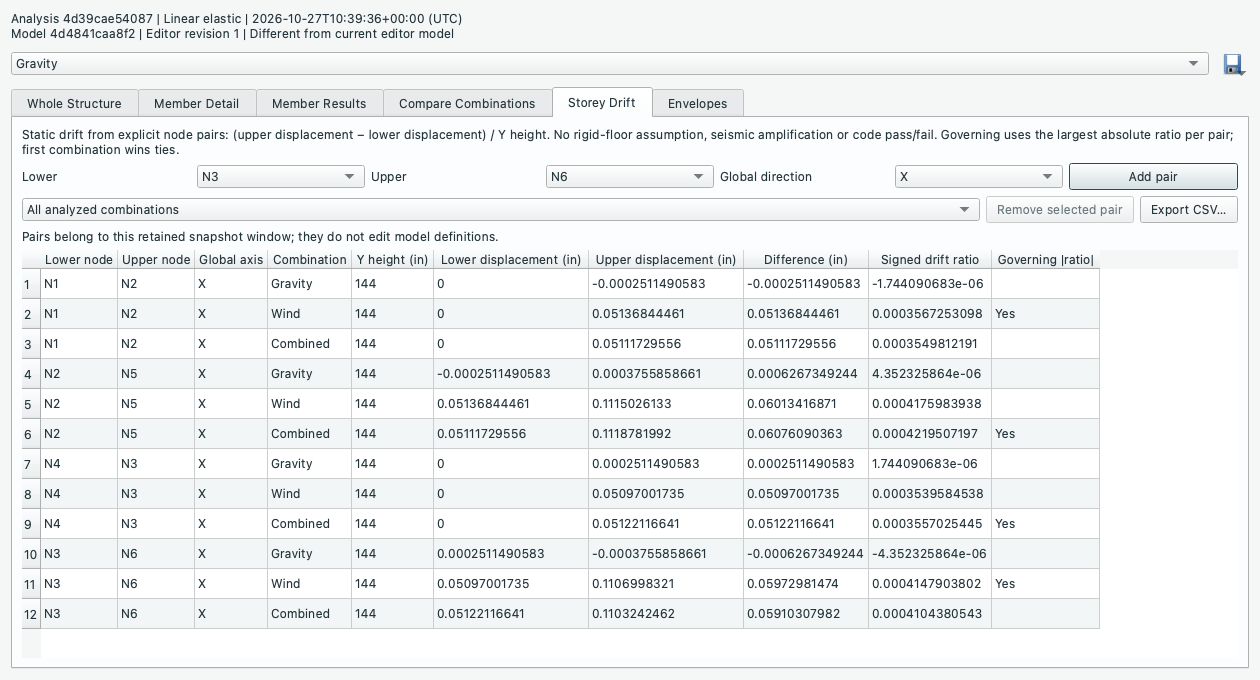
Task: Expand the Upper node N6 dropdown
Action: click(x=630, y=176)
